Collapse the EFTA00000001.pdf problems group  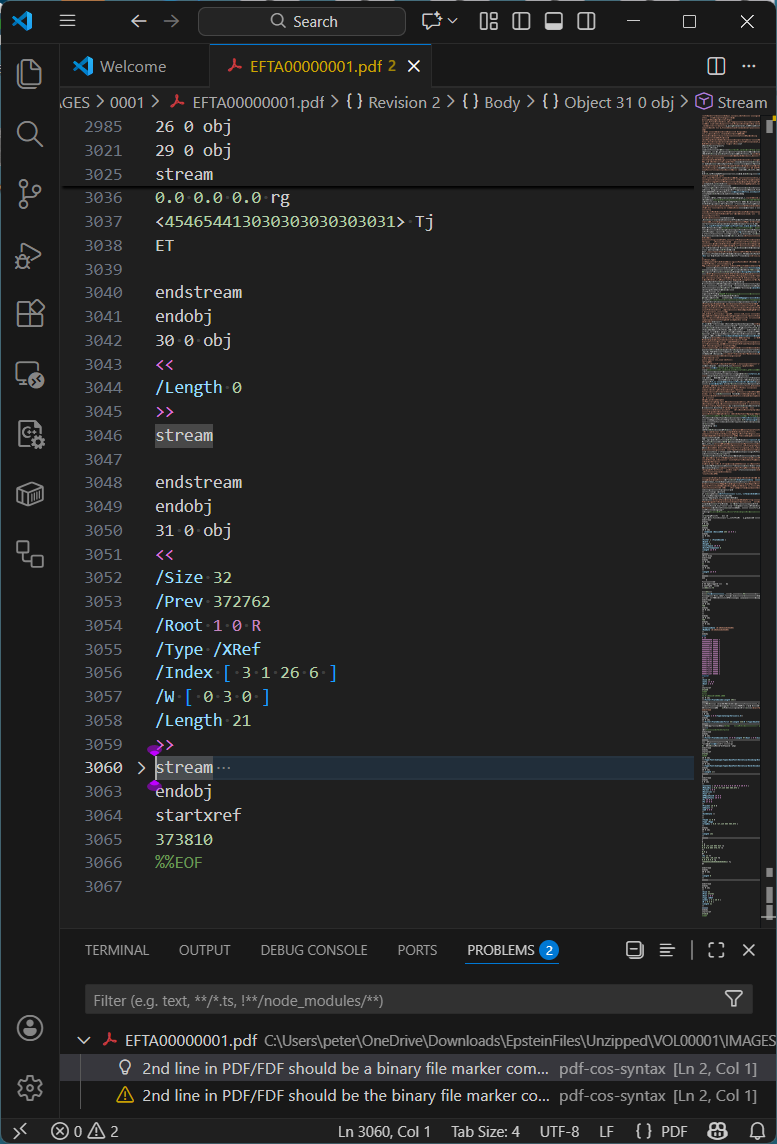[84, 1040]
